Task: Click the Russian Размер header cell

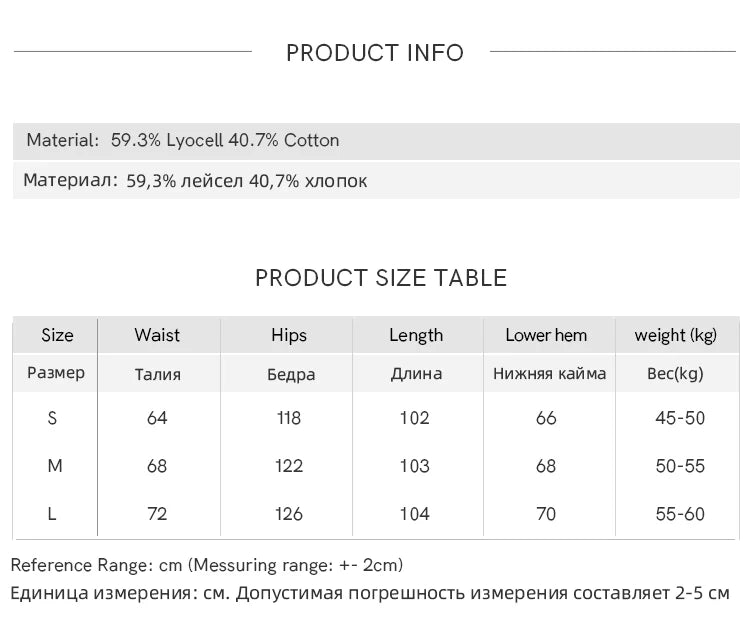Action: 56,373
